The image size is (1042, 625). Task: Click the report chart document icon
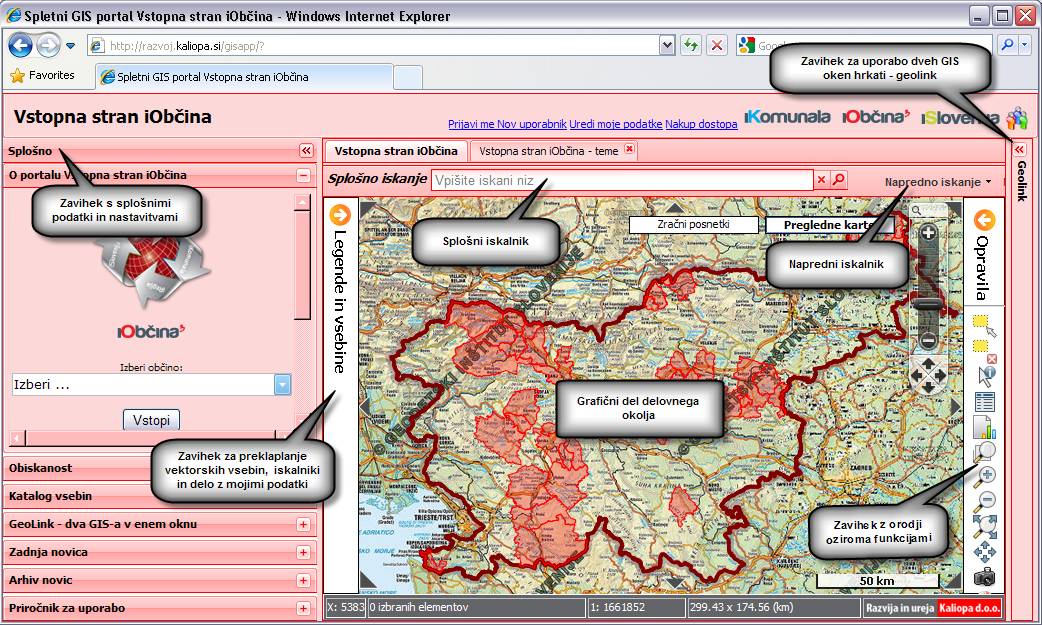click(985, 428)
